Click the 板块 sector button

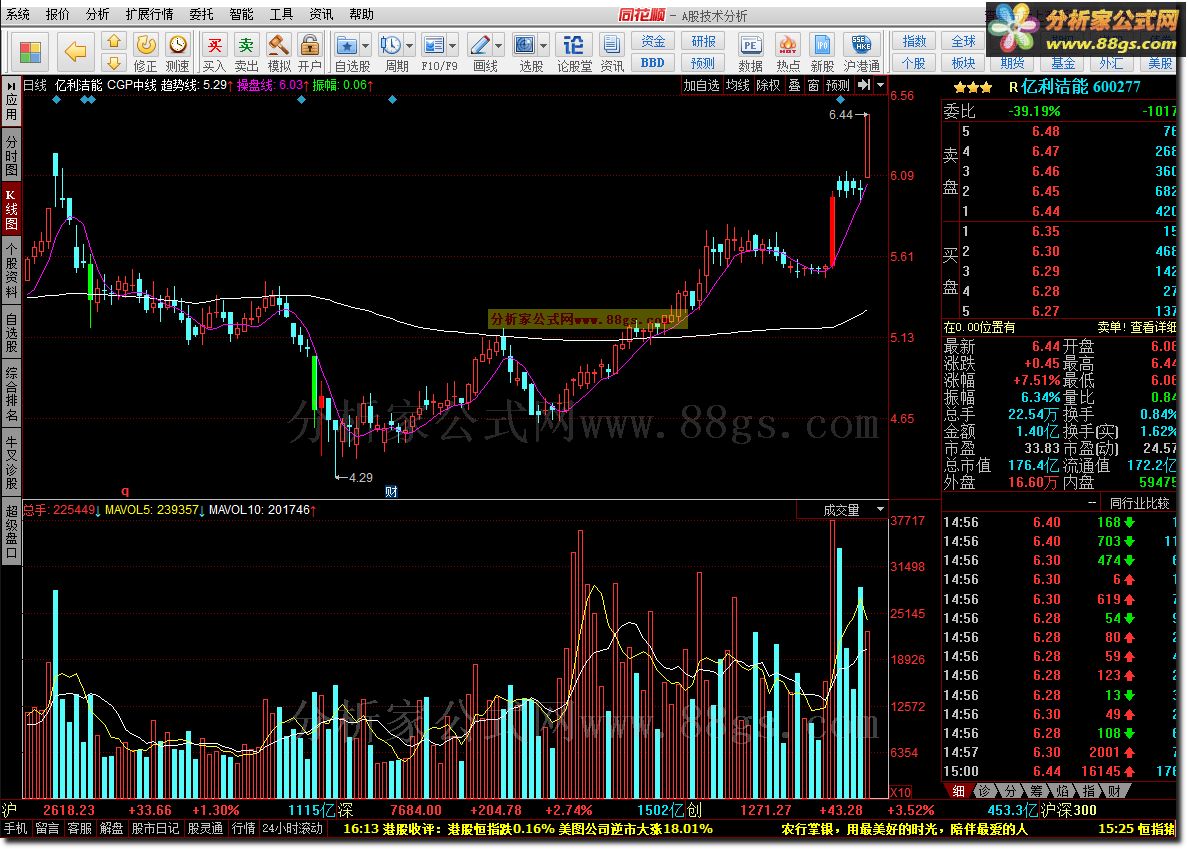pos(963,63)
